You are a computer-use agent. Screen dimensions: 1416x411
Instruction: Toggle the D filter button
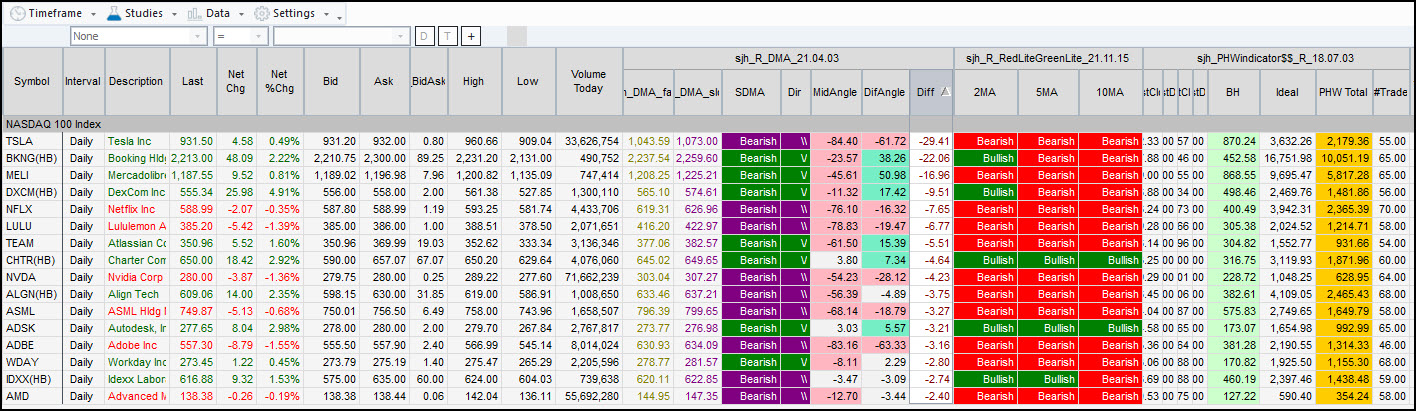pyautogui.click(x=424, y=36)
